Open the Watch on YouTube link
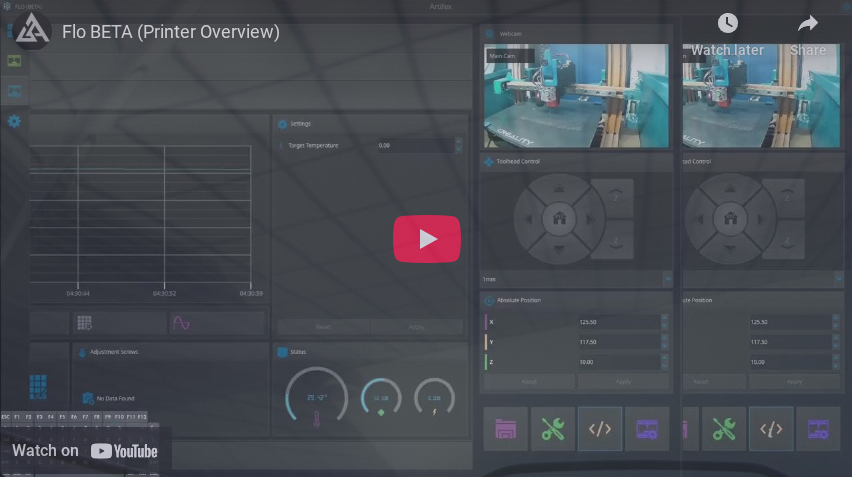Viewport: 852px width, 477px height. (85, 451)
